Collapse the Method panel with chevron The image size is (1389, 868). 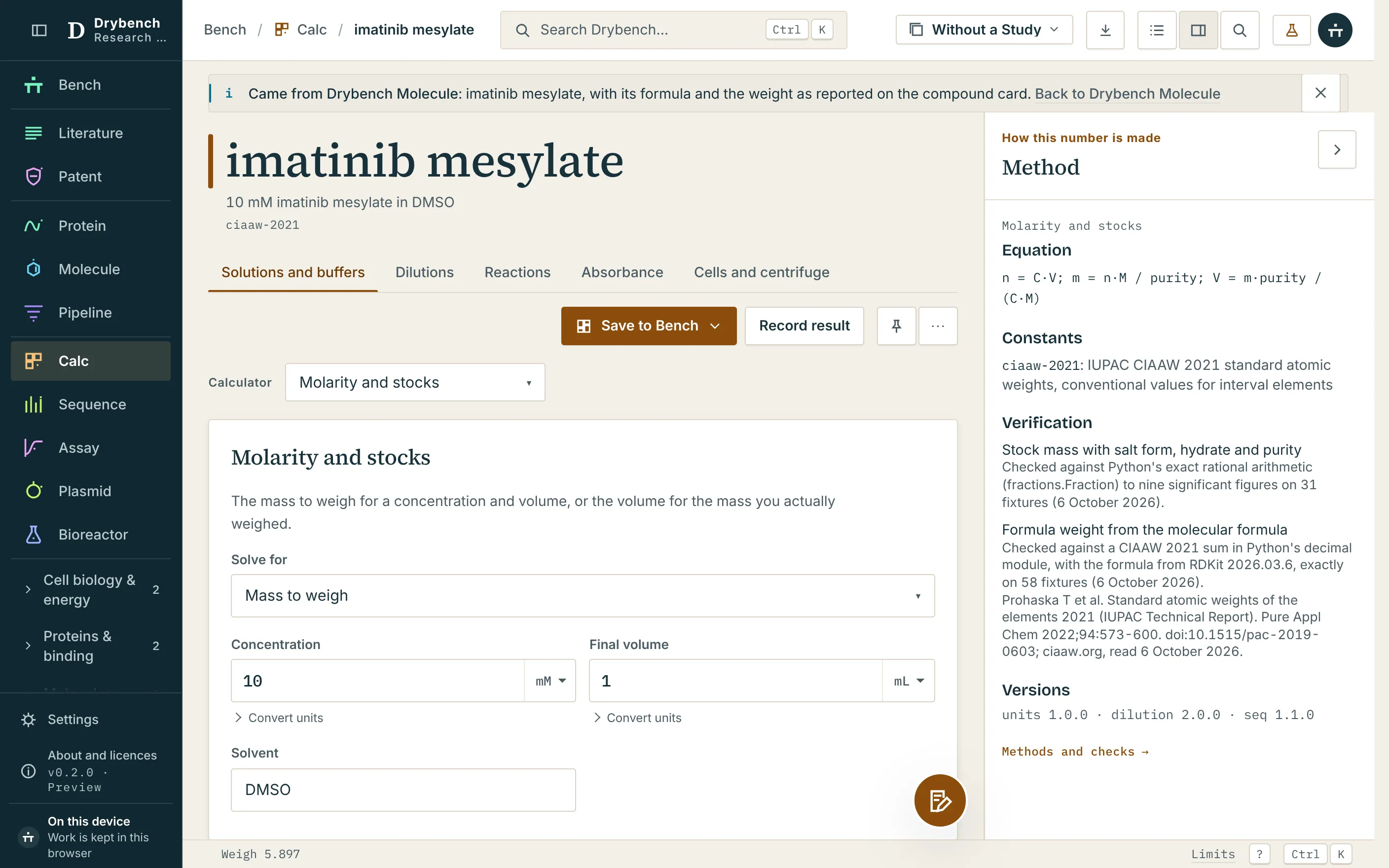pyautogui.click(x=1337, y=149)
